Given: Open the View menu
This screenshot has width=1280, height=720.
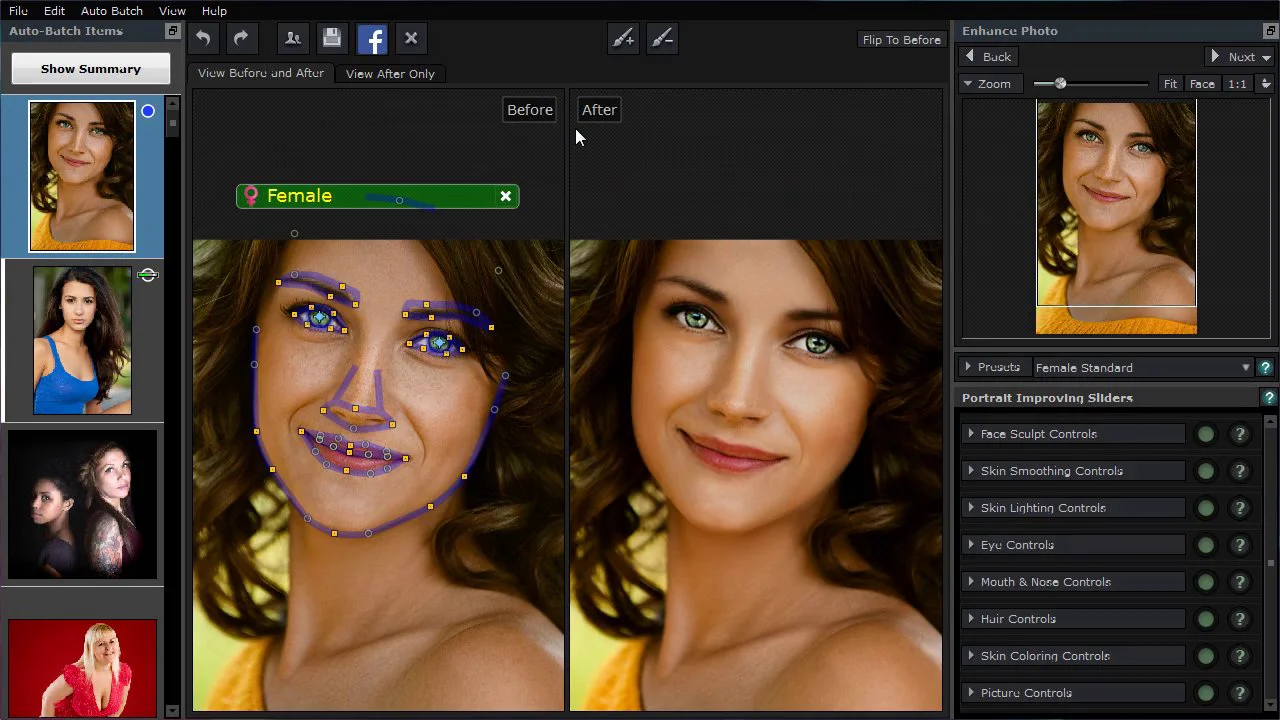Looking at the screenshot, I should pyautogui.click(x=172, y=11).
